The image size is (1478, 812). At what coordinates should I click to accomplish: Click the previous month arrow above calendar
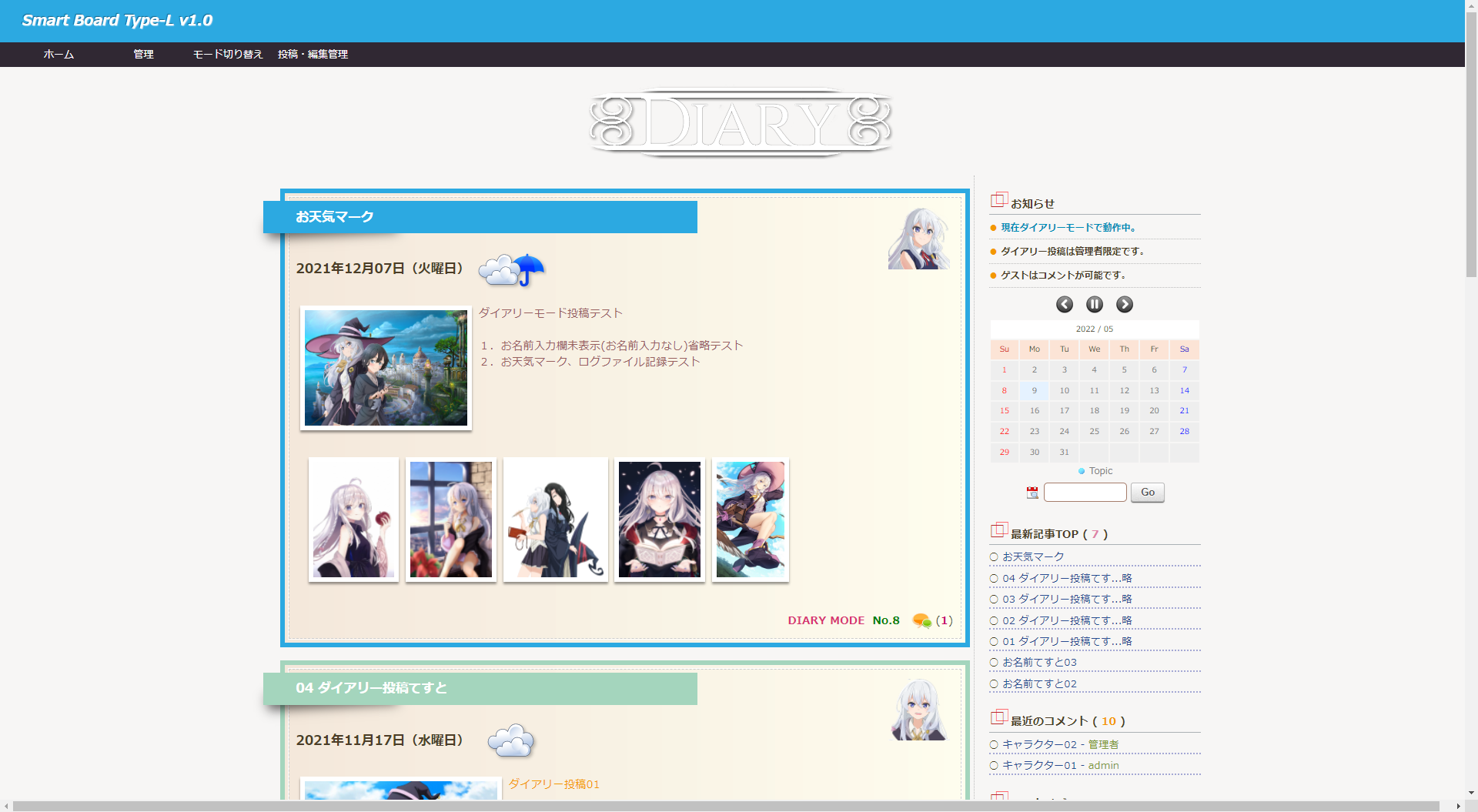(x=1064, y=305)
